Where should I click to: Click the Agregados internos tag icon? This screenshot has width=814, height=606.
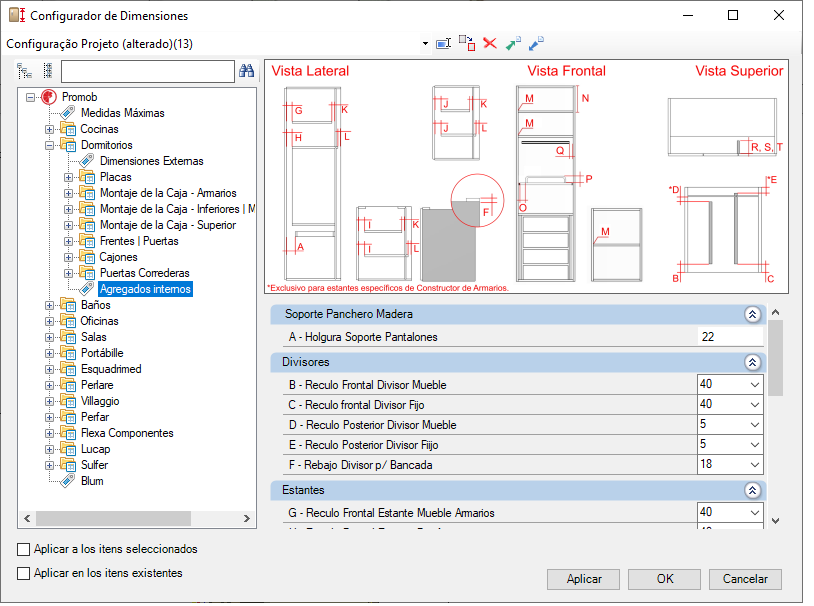[x=87, y=289]
